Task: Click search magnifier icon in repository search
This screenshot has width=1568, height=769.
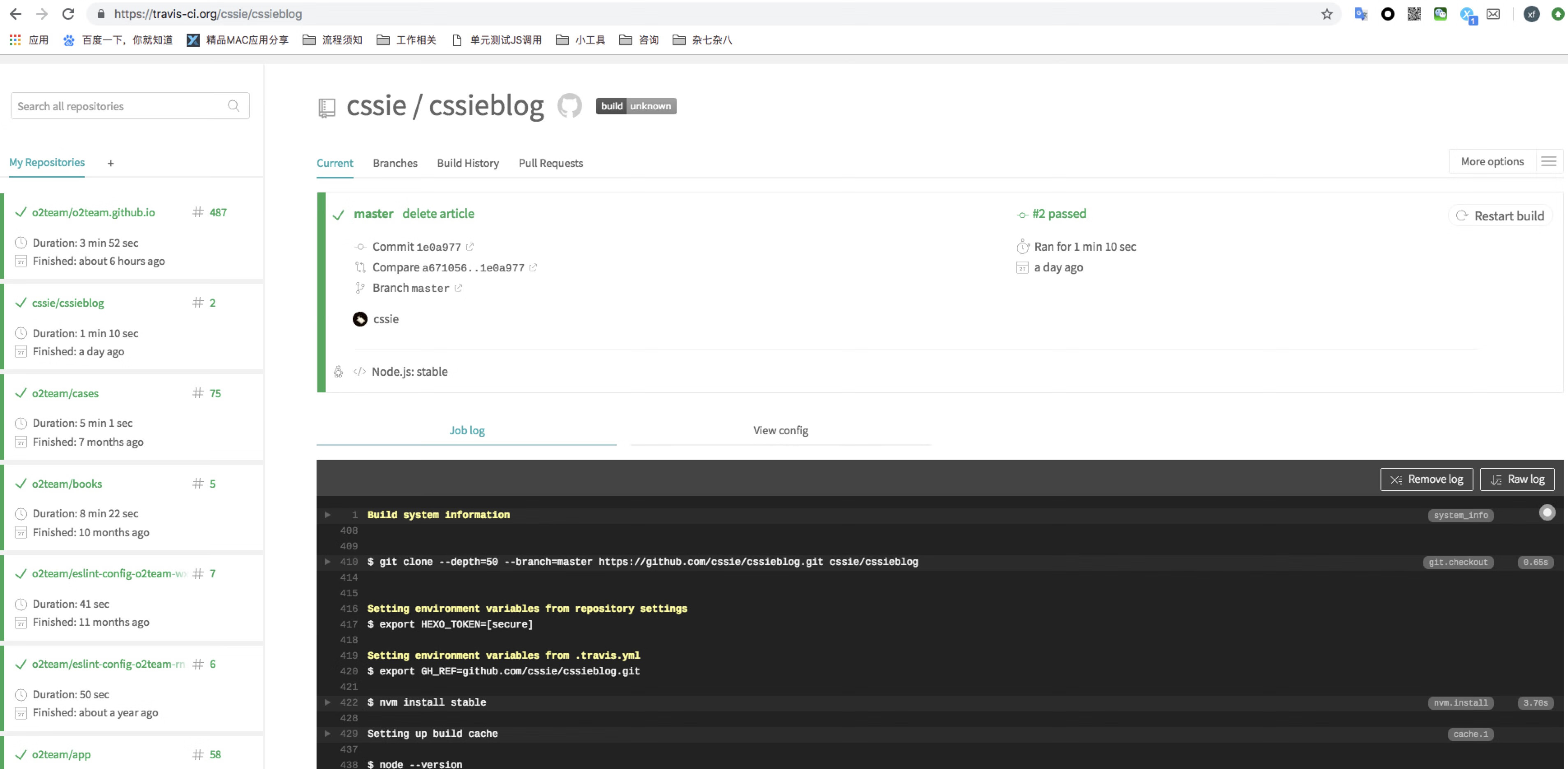Action: click(233, 106)
